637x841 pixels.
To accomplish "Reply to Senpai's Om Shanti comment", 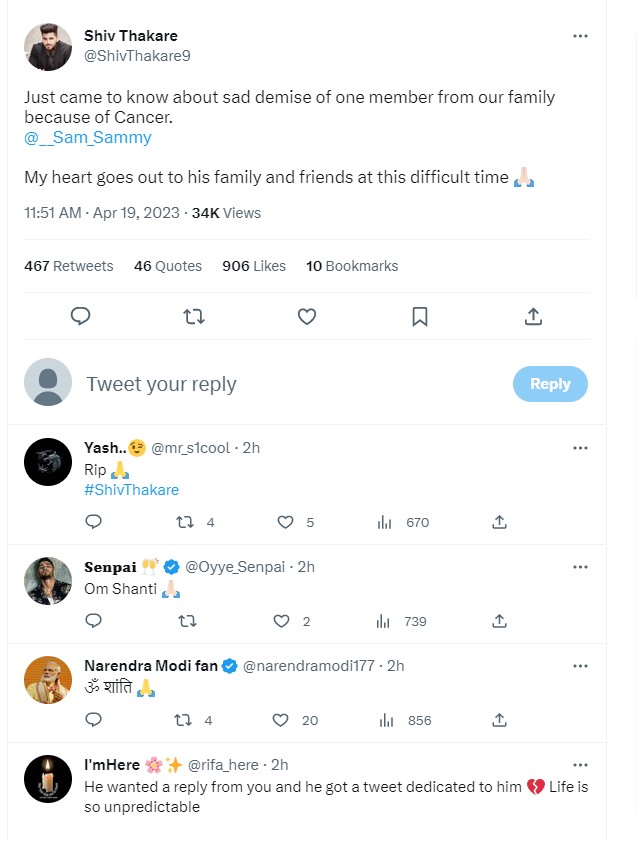I will pos(93,621).
